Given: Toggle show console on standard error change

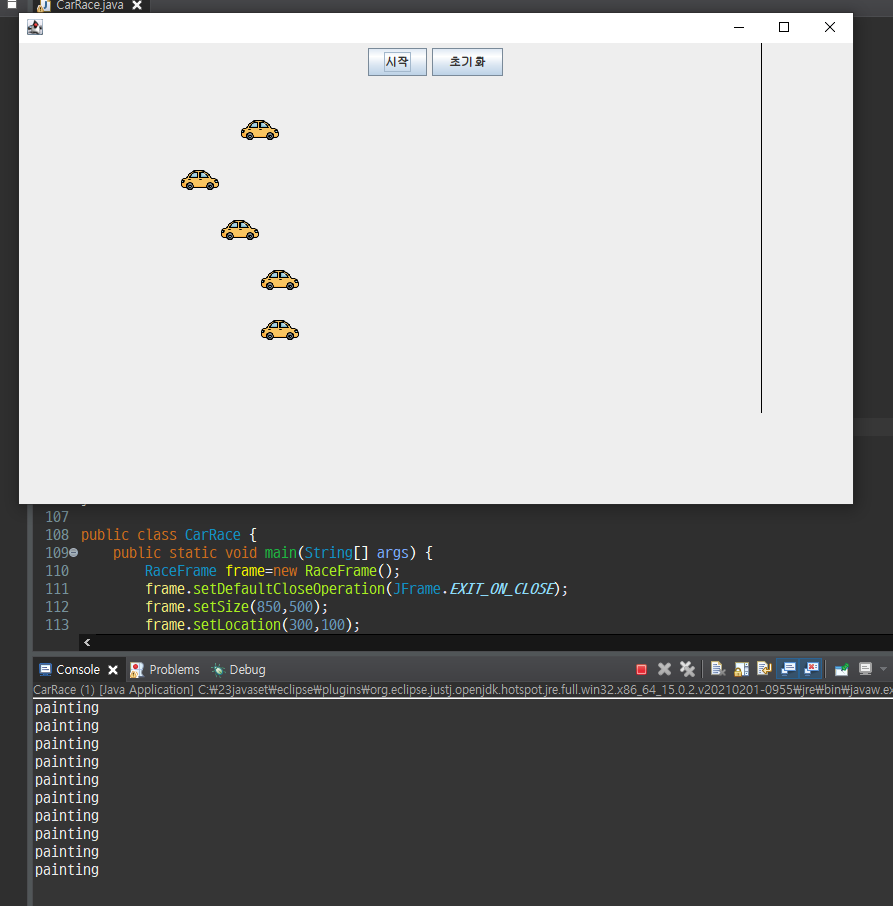Looking at the screenshot, I should (812, 669).
